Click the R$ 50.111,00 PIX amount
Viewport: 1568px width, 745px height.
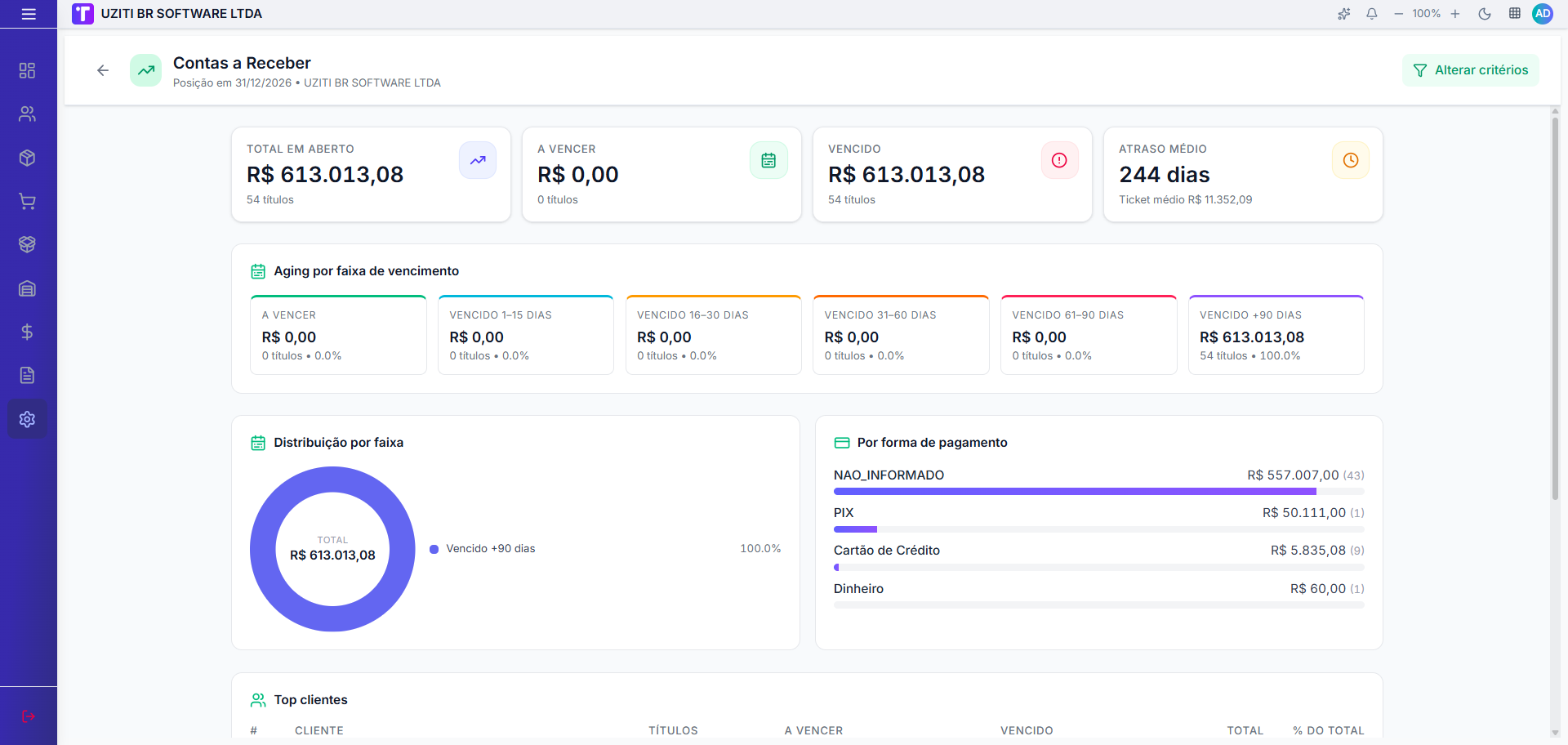pos(1304,513)
